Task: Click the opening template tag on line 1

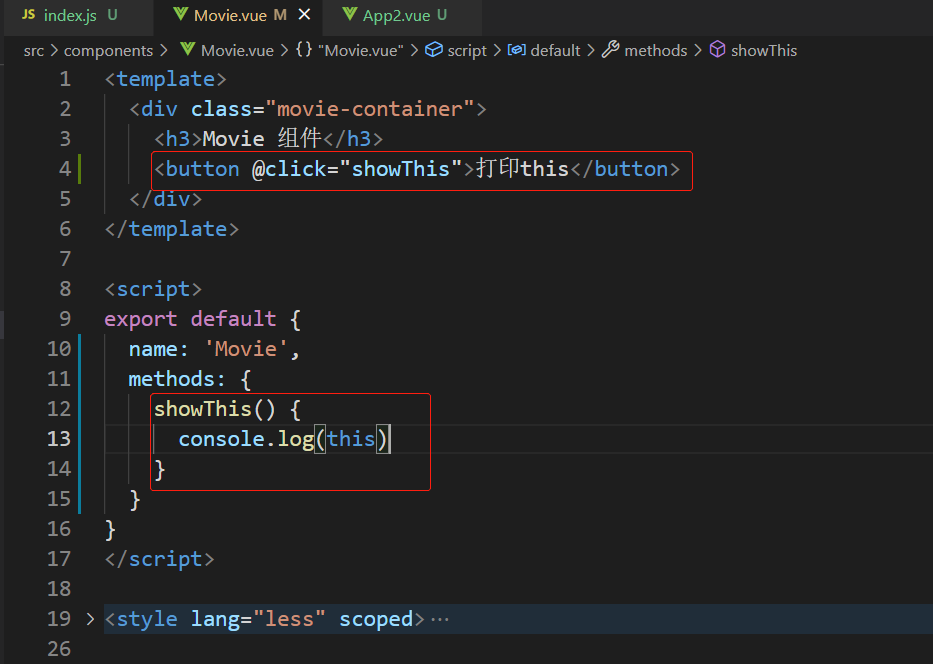Action: pos(165,80)
